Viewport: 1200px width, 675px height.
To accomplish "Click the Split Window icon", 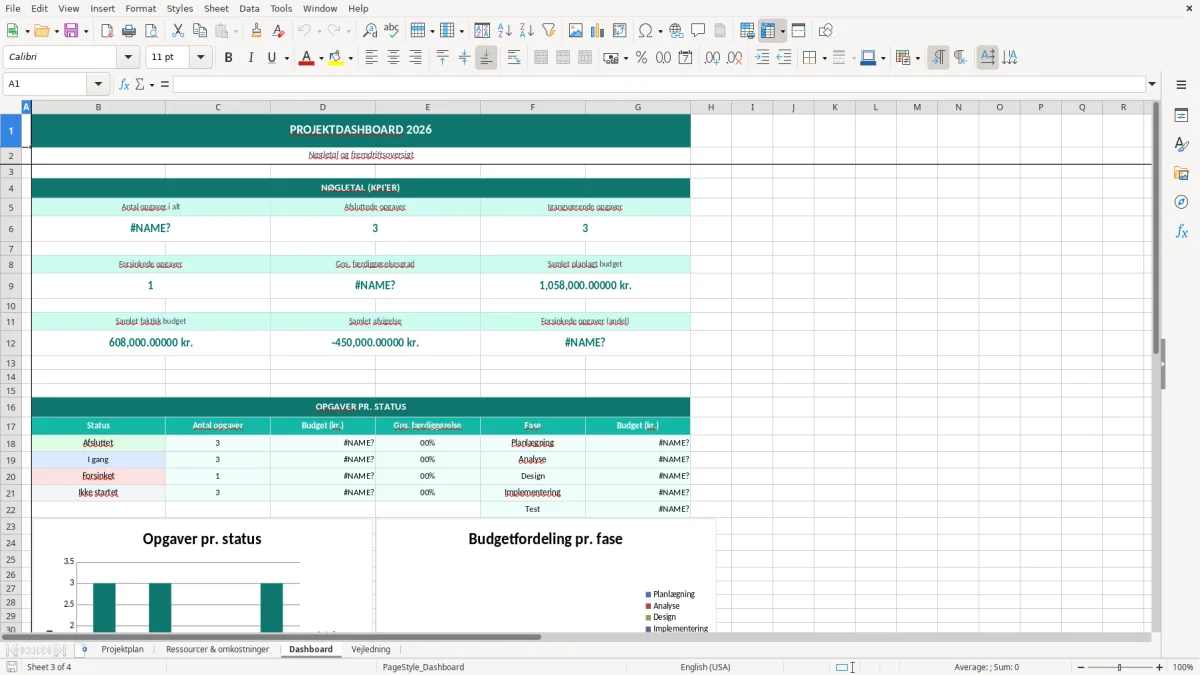I will point(798,31).
